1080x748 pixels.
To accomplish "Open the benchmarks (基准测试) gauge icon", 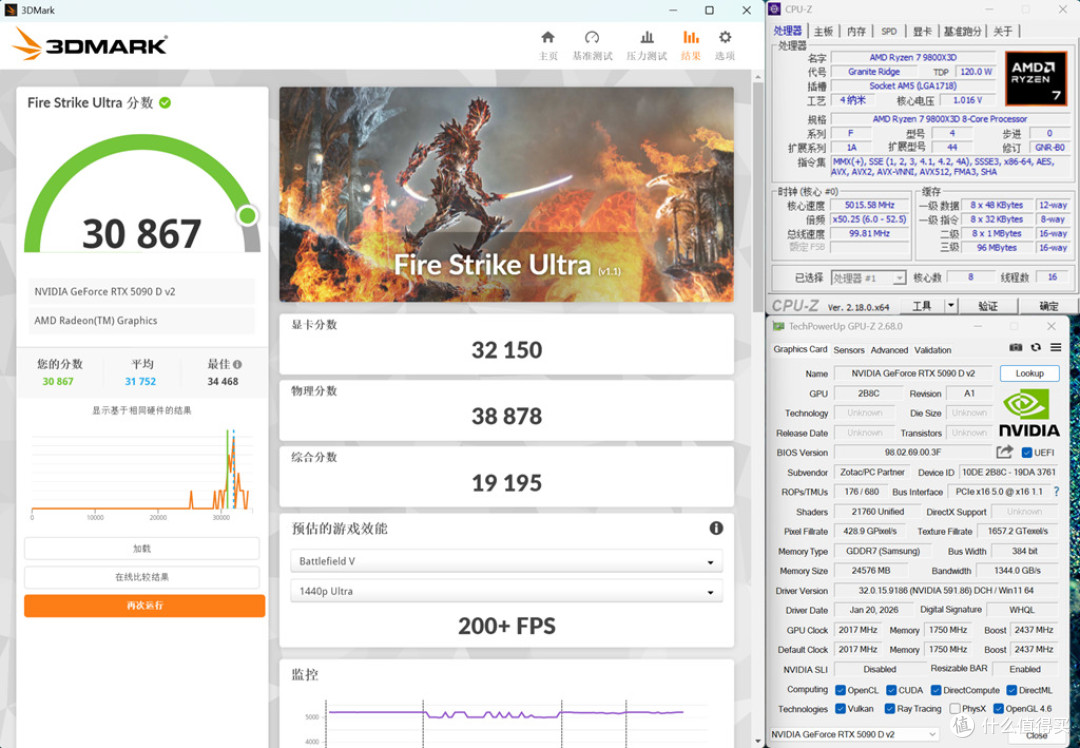I will [592, 38].
